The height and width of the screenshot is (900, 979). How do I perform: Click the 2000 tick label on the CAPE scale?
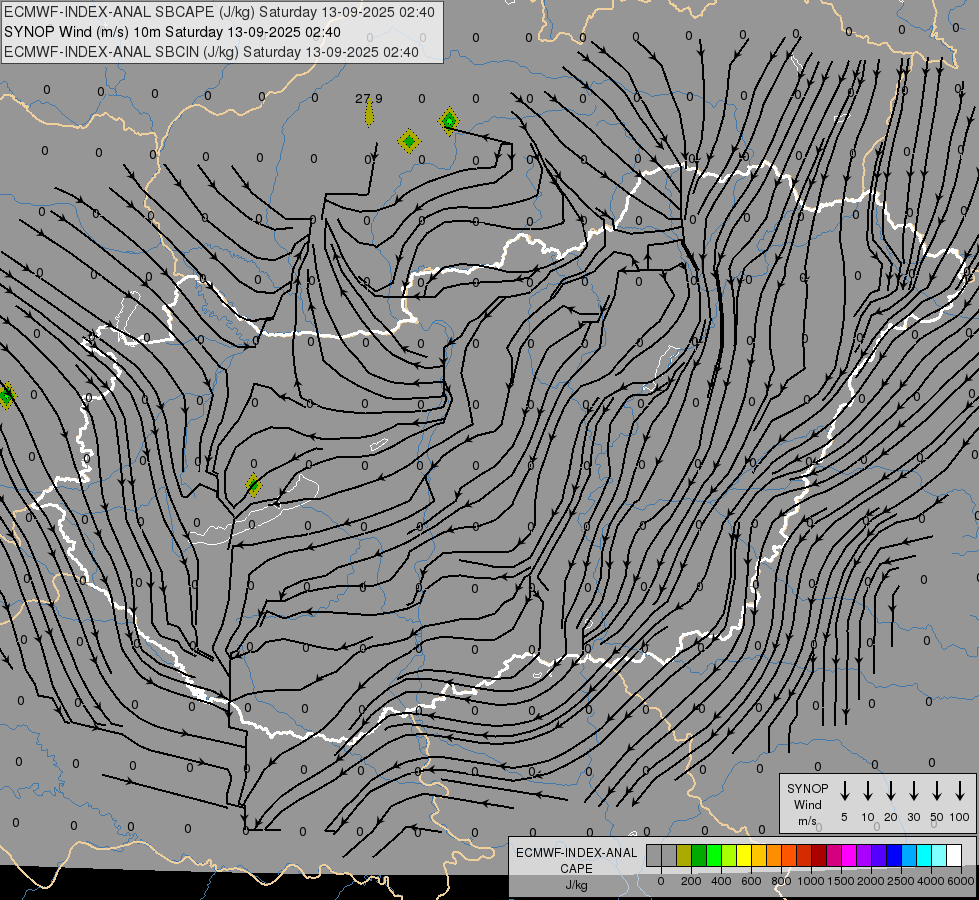pyautogui.click(x=871, y=881)
